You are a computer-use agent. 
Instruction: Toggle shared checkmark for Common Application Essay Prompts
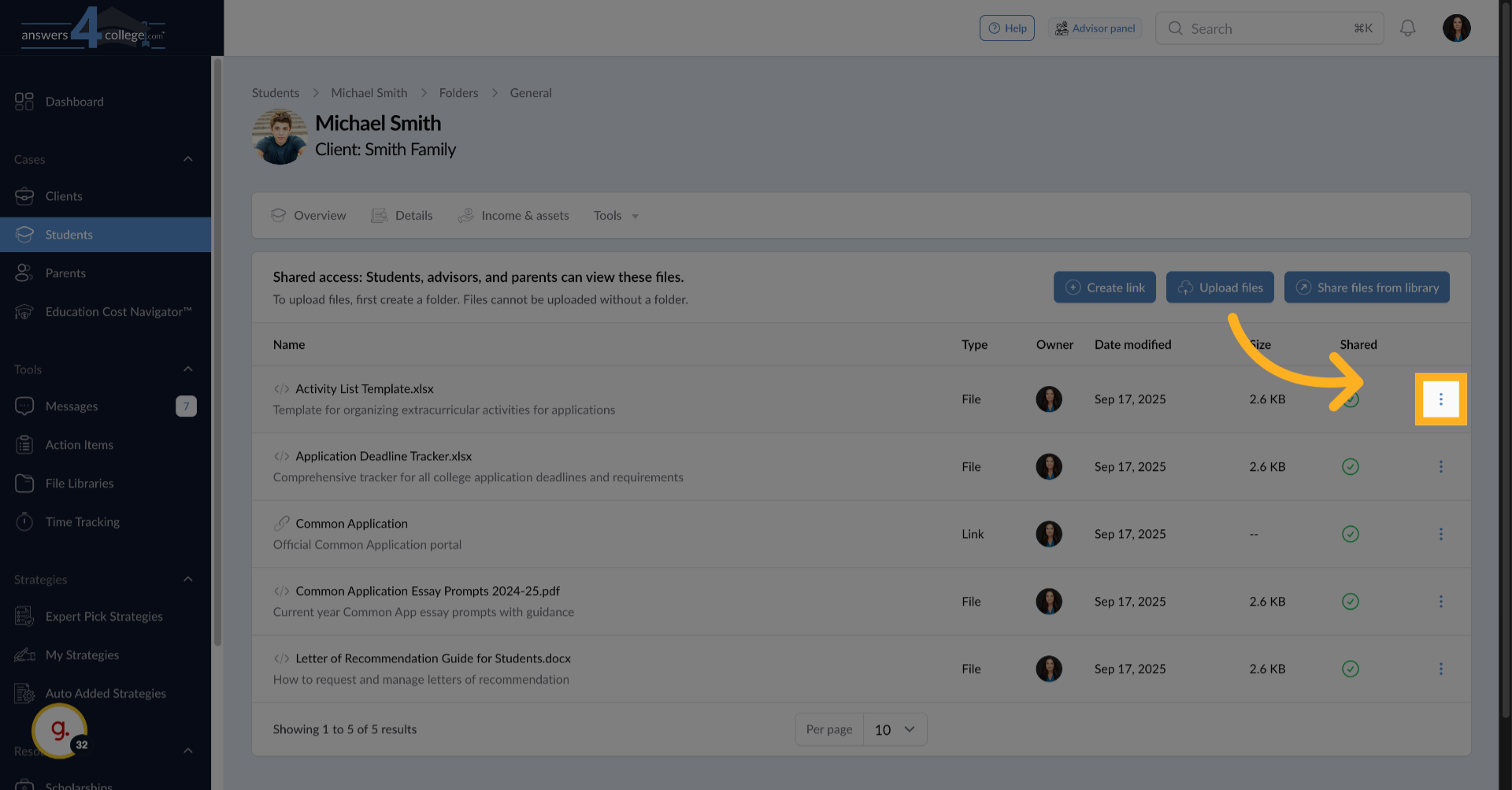click(x=1350, y=602)
